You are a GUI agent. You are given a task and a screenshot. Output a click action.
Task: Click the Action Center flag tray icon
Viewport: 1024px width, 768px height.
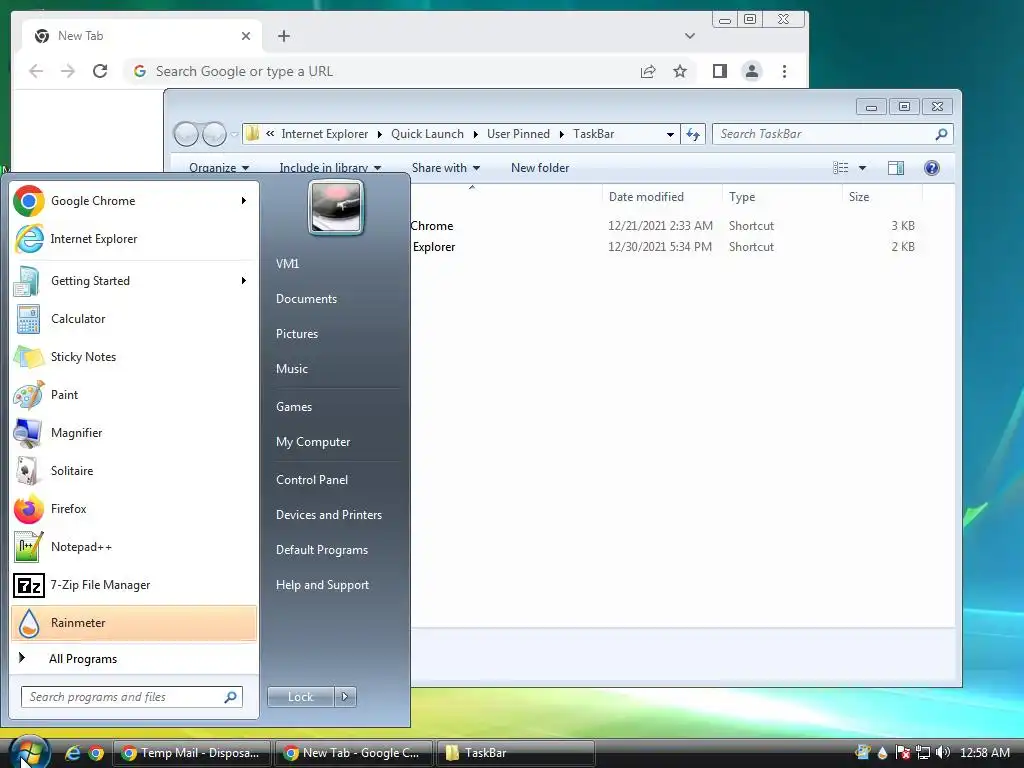[903, 752]
